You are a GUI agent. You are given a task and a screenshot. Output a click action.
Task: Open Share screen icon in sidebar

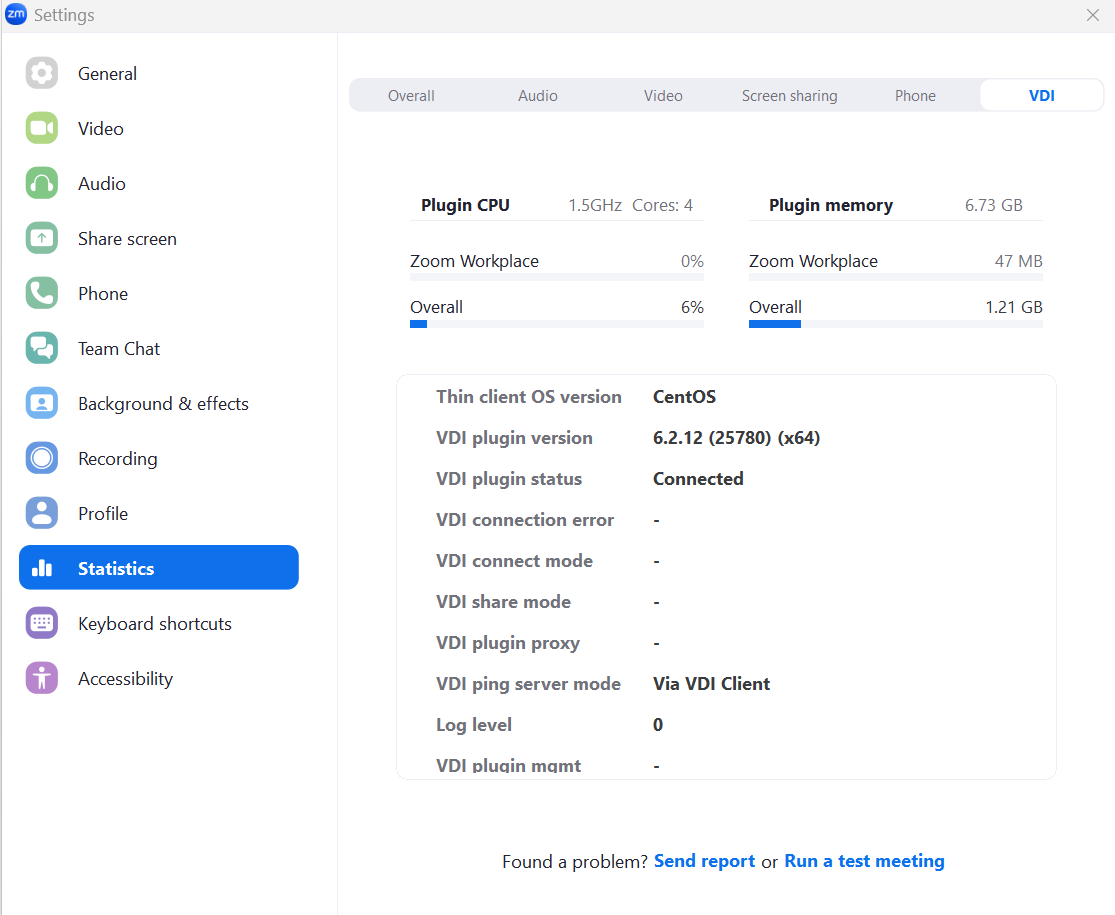[x=41, y=238]
